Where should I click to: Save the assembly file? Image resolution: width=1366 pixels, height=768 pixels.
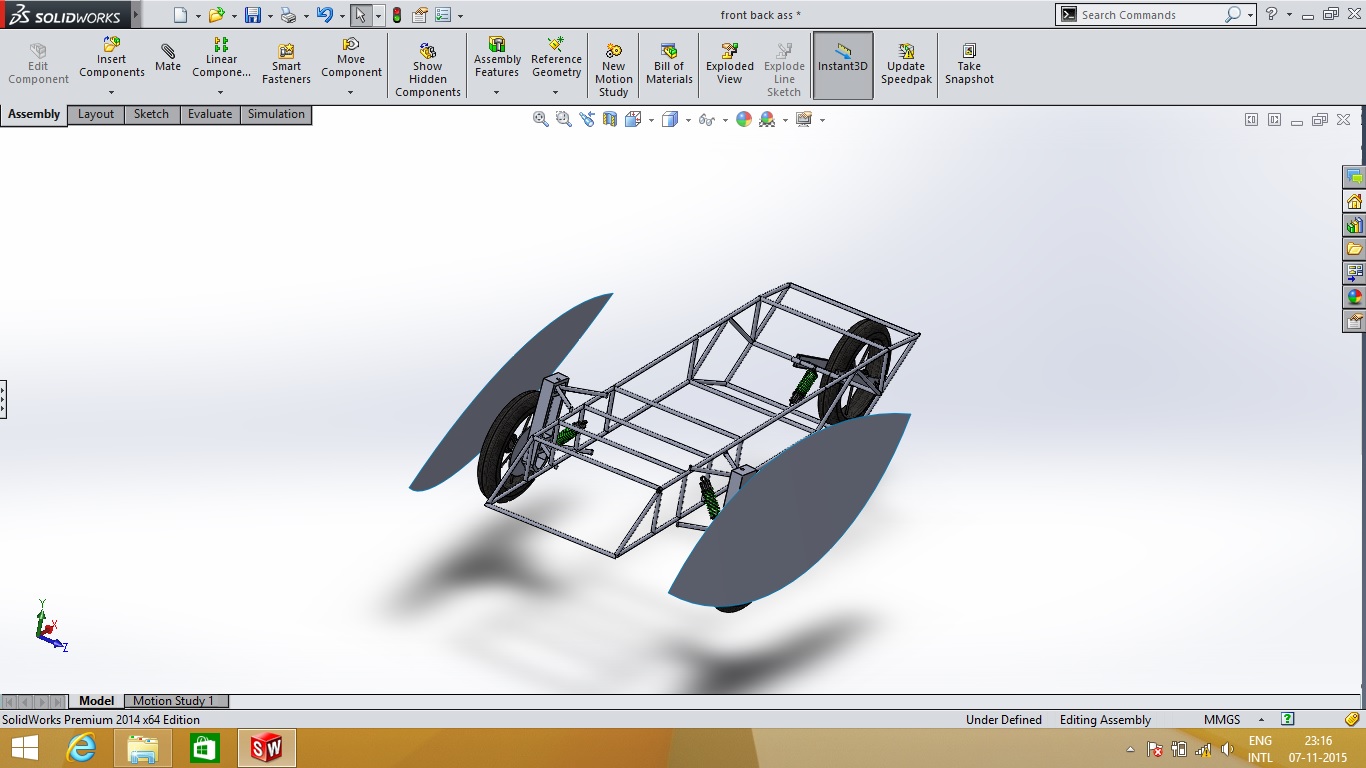click(253, 15)
